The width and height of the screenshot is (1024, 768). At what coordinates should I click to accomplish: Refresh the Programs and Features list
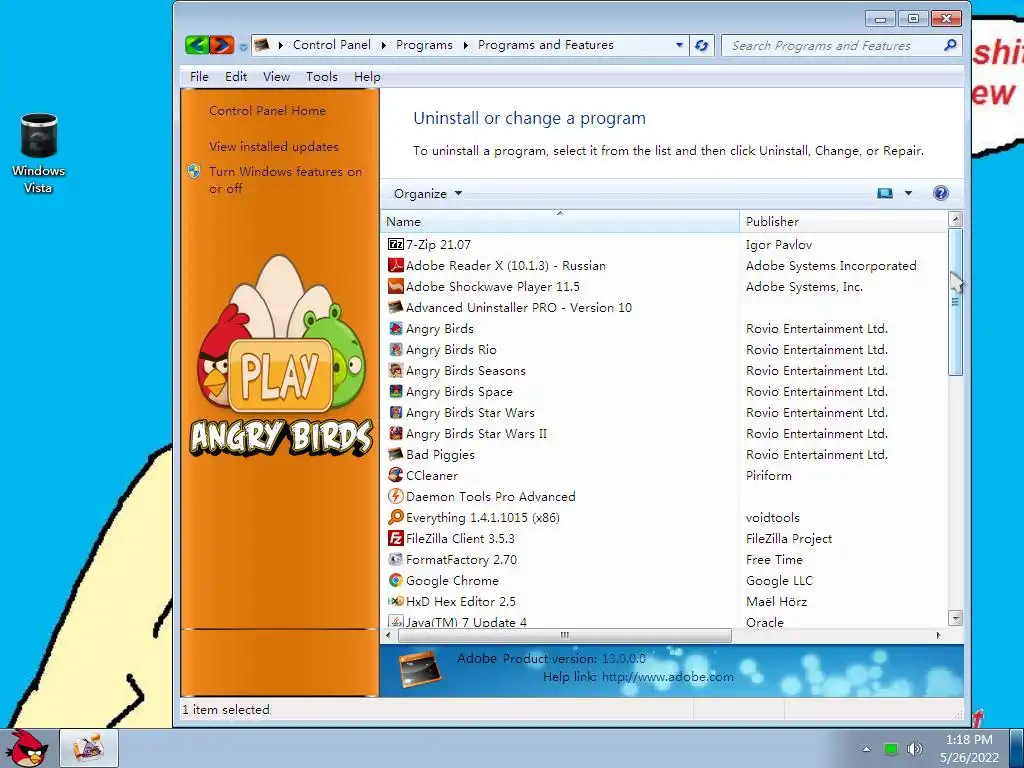click(x=701, y=45)
